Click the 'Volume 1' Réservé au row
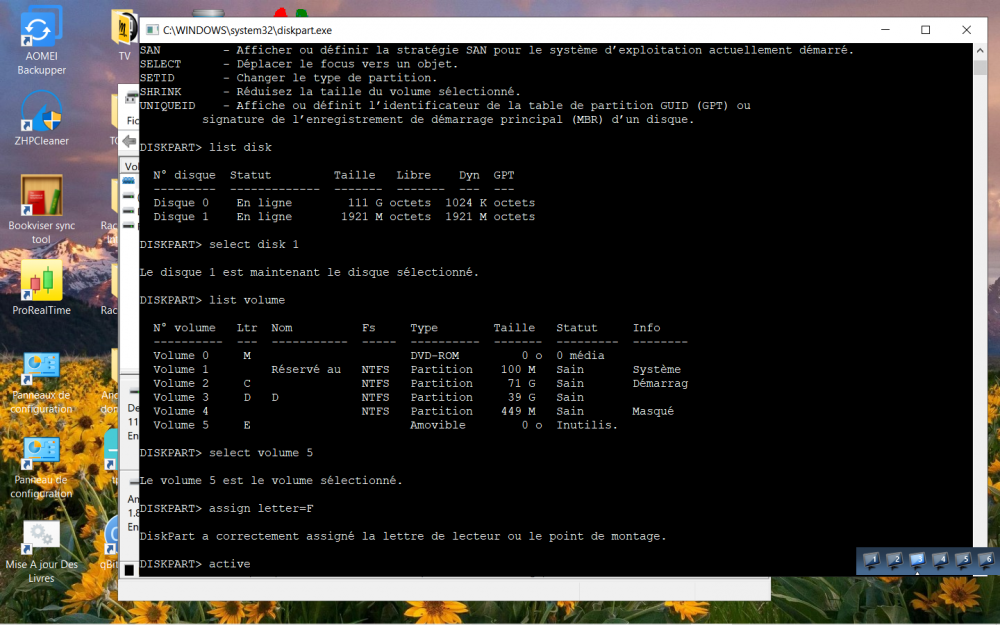This screenshot has width=1000, height=625. pyautogui.click(x=417, y=369)
